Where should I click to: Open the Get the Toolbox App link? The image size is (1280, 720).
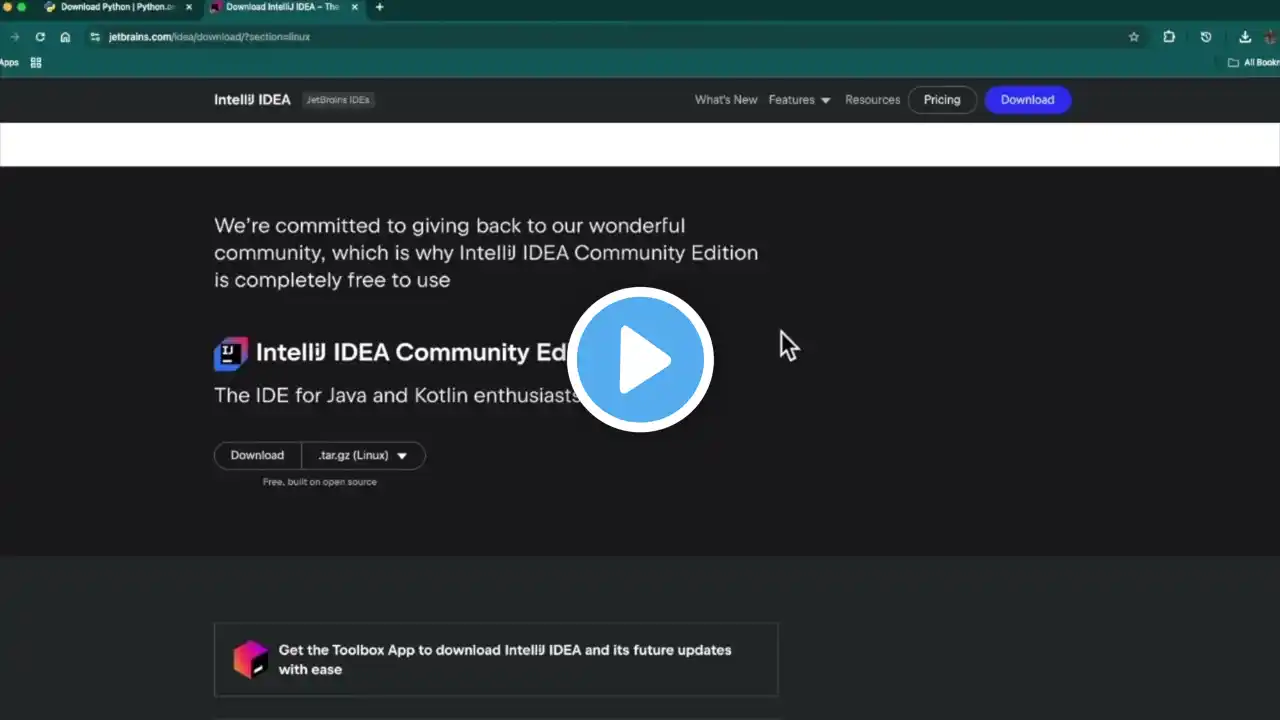[496, 660]
